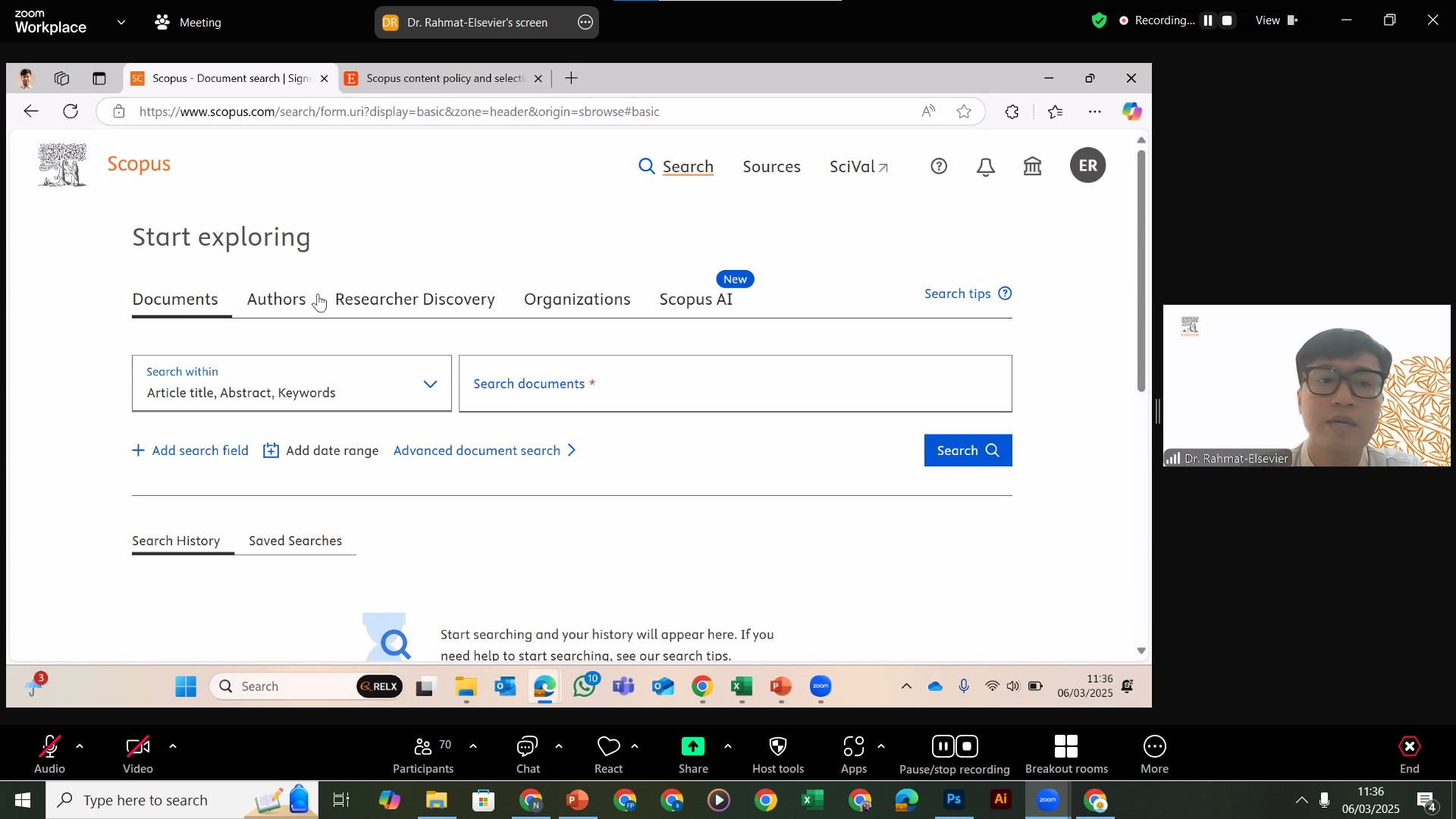Expand reactions options arrow

pos(635,747)
